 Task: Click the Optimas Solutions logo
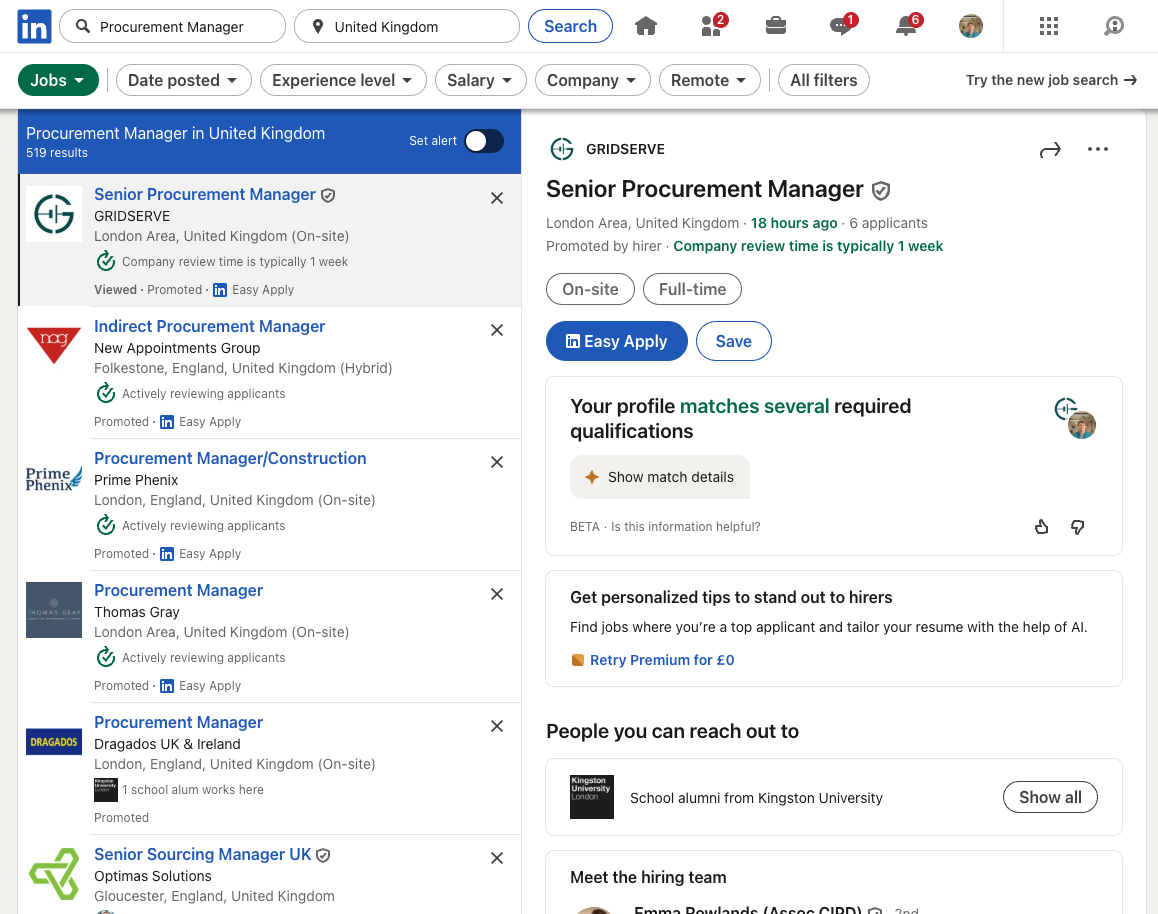(x=54, y=873)
